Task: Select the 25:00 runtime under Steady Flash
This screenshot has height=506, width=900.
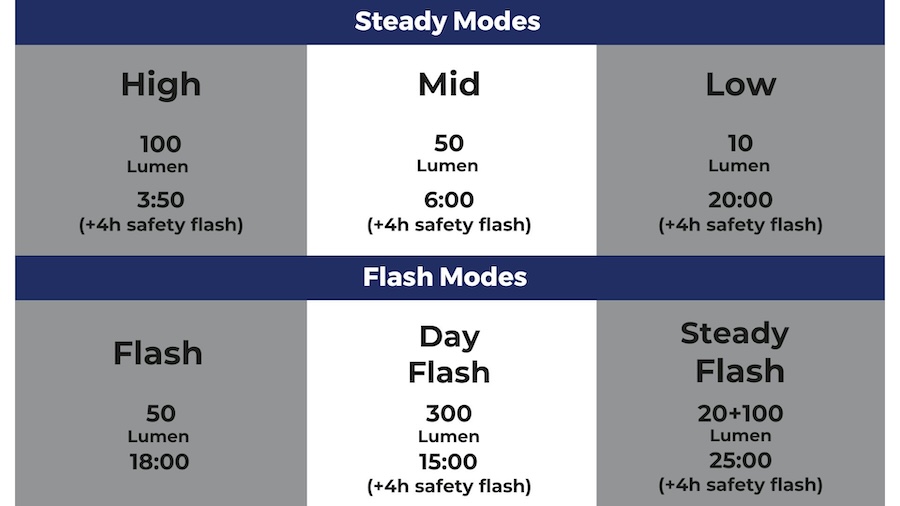Action: click(740, 461)
